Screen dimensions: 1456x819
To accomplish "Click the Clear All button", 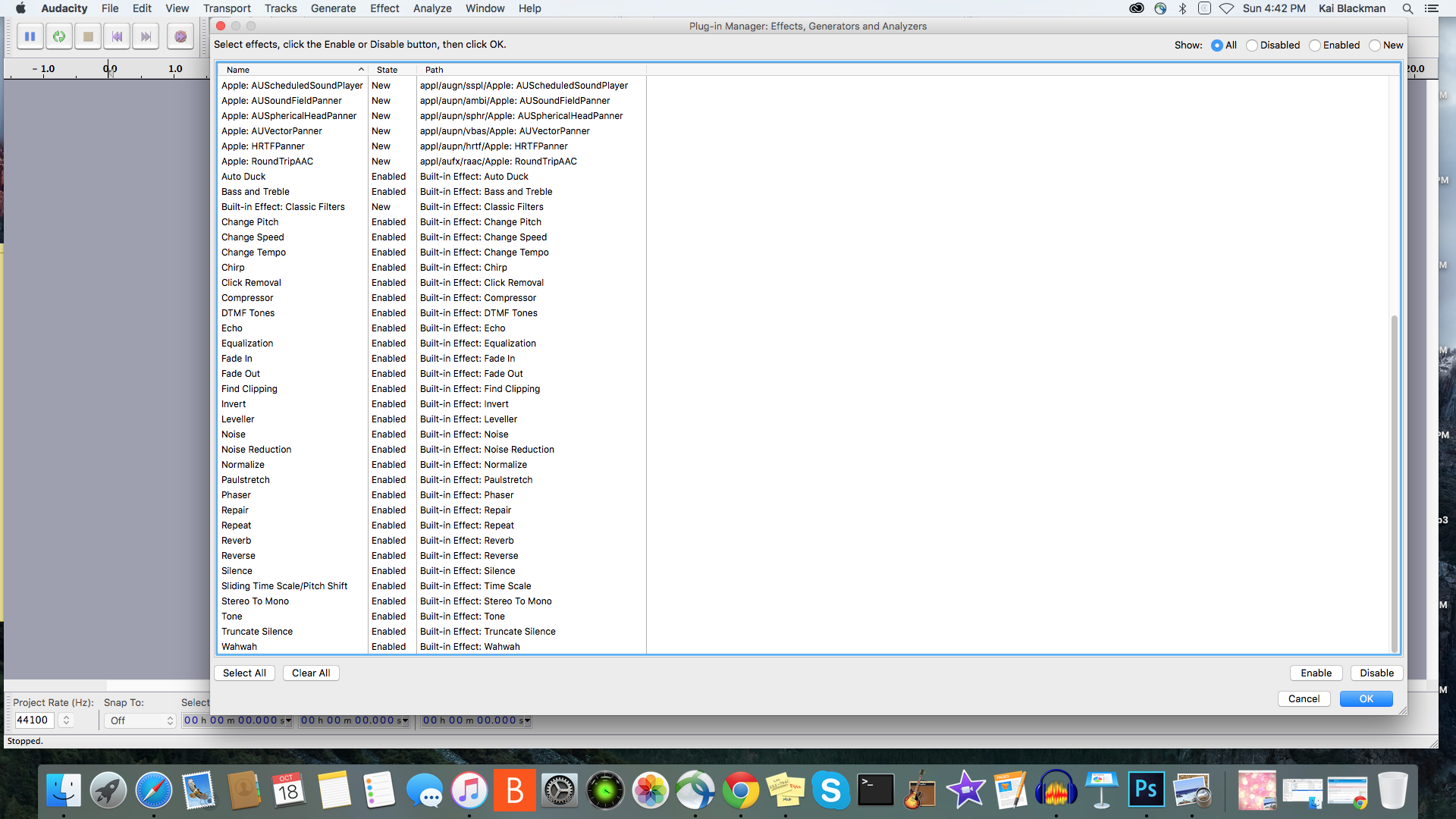I will 311,673.
